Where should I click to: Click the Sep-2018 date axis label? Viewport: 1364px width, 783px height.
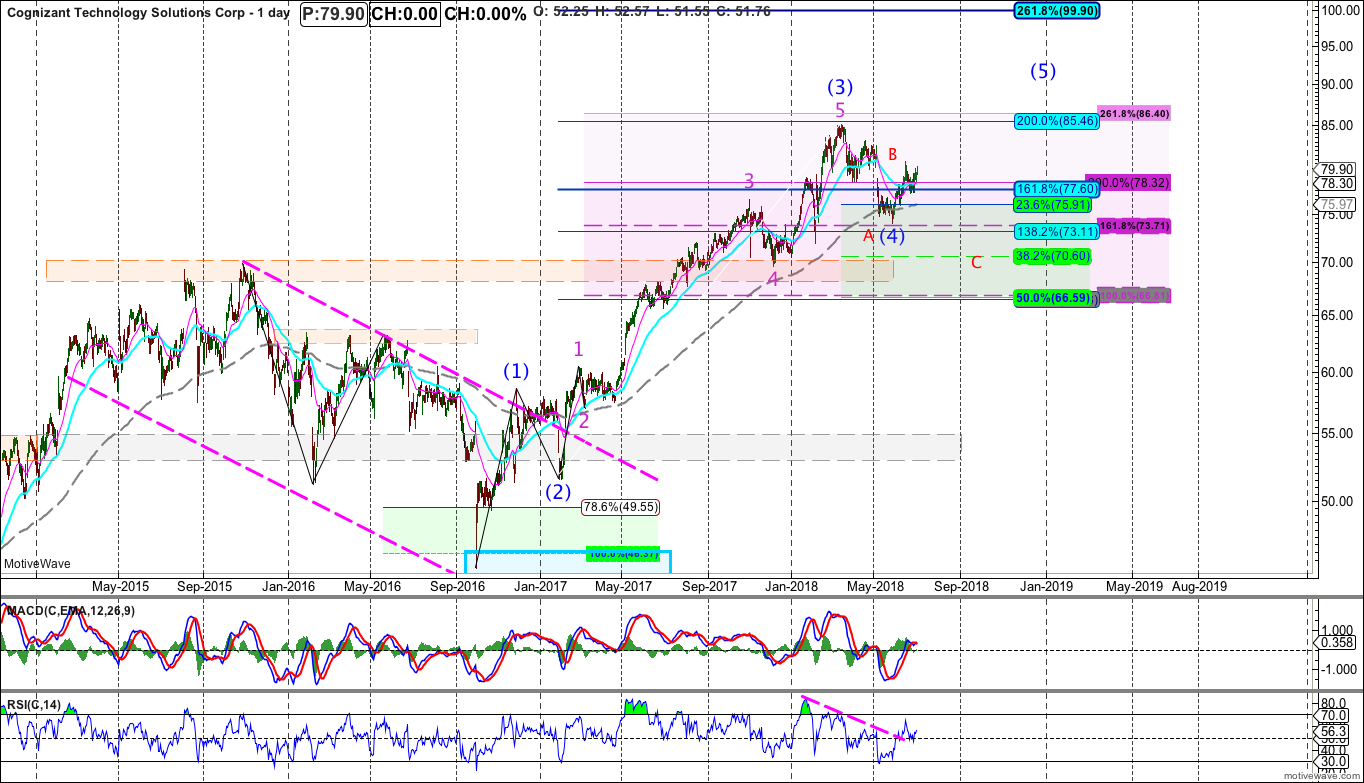[x=960, y=586]
